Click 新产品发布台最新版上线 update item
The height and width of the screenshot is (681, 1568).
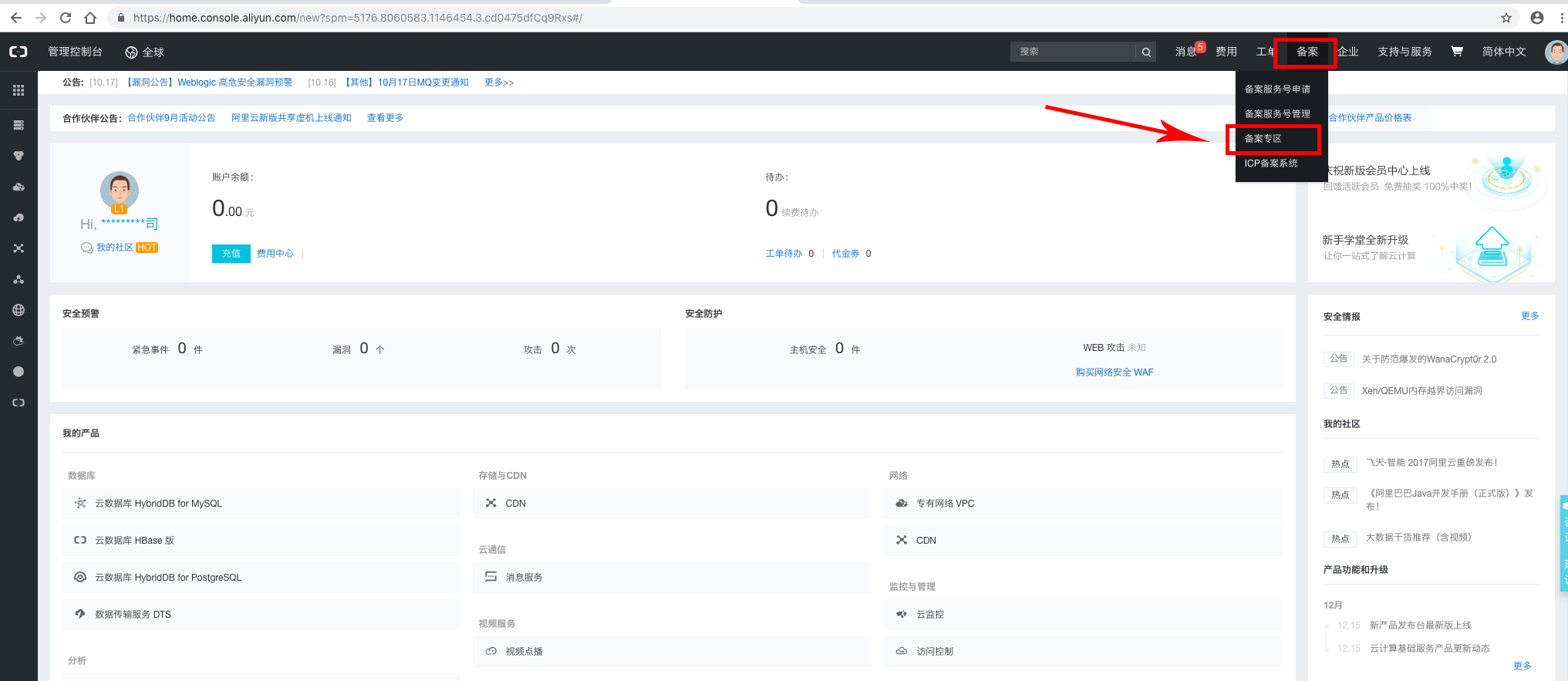point(1420,625)
